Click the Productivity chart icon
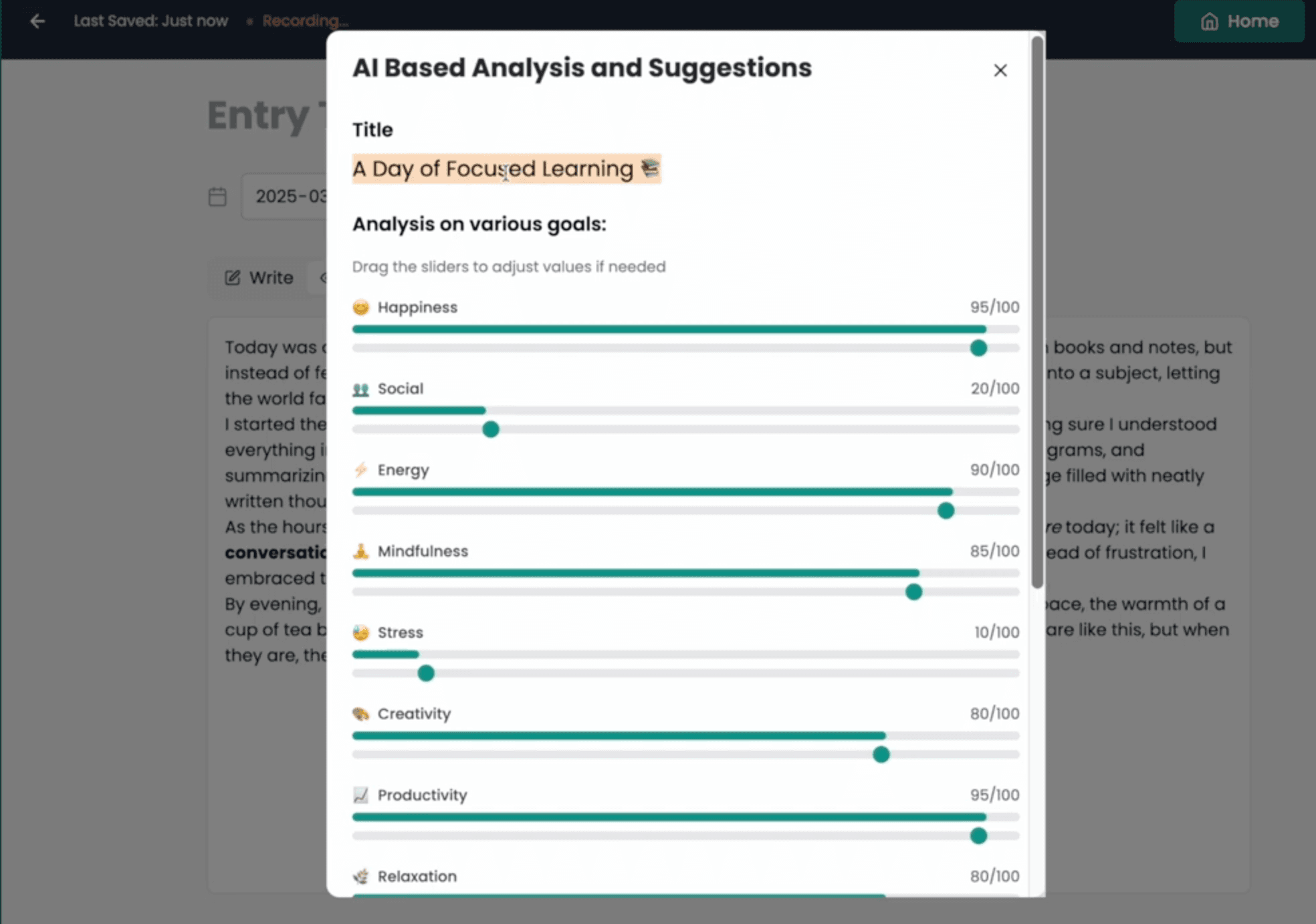Image resolution: width=1316 pixels, height=924 pixels. [x=360, y=795]
